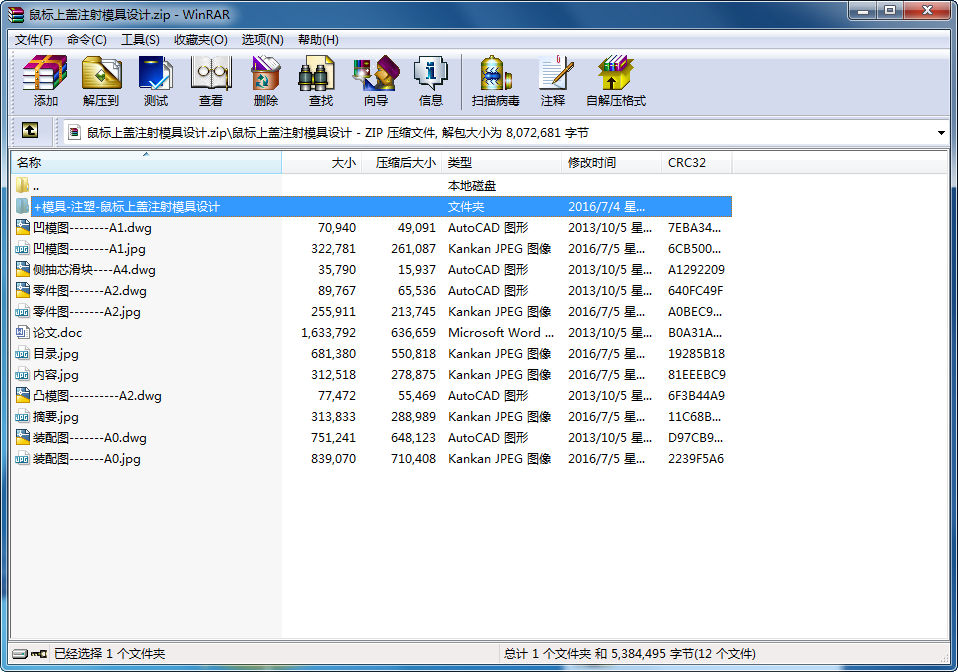The height and width of the screenshot is (672, 958).
Task: Click the 测试 (Test) toolbar icon
Action: tap(155, 73)
